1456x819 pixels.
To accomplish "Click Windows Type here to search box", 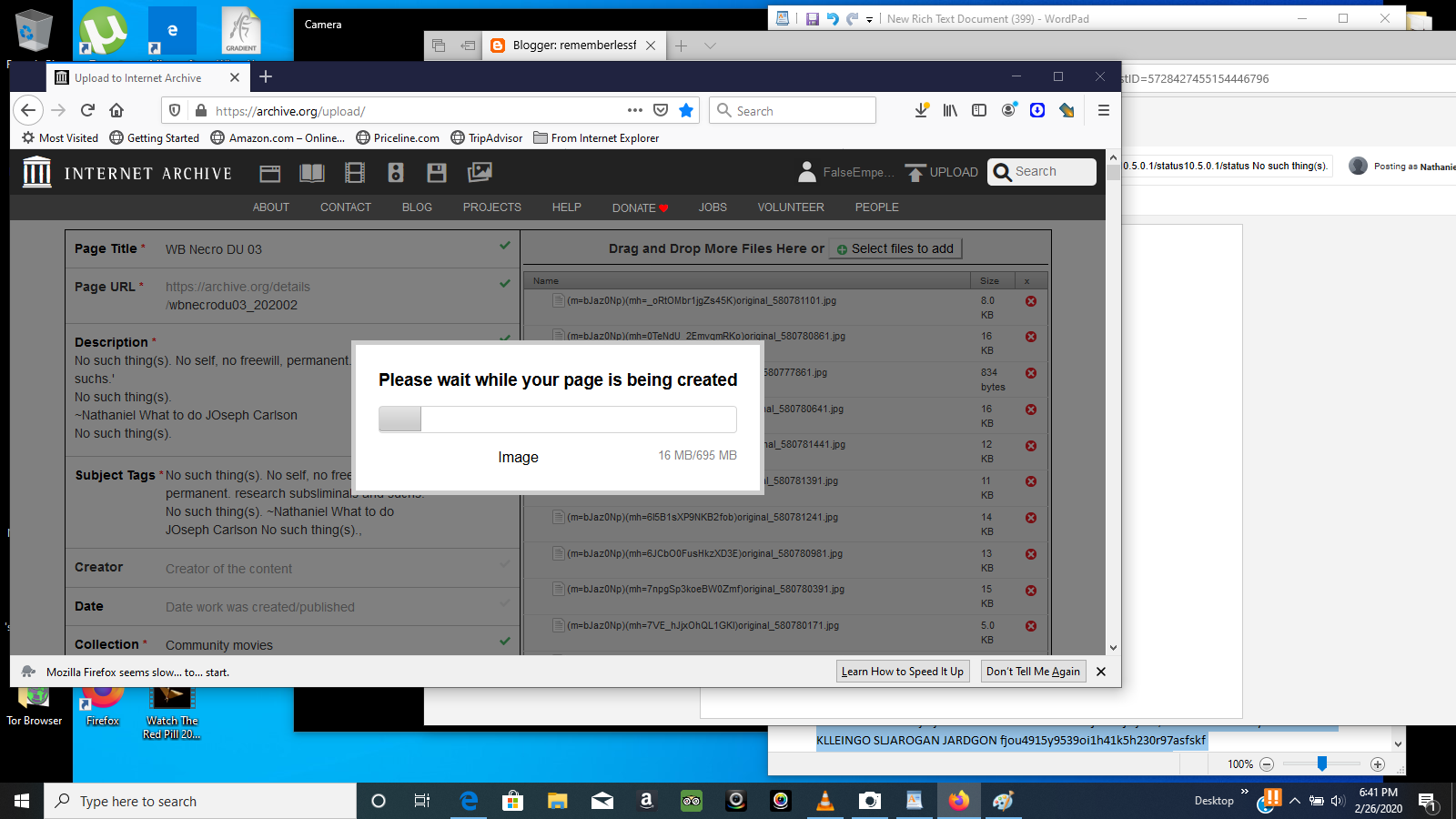I will coord(200,801).
